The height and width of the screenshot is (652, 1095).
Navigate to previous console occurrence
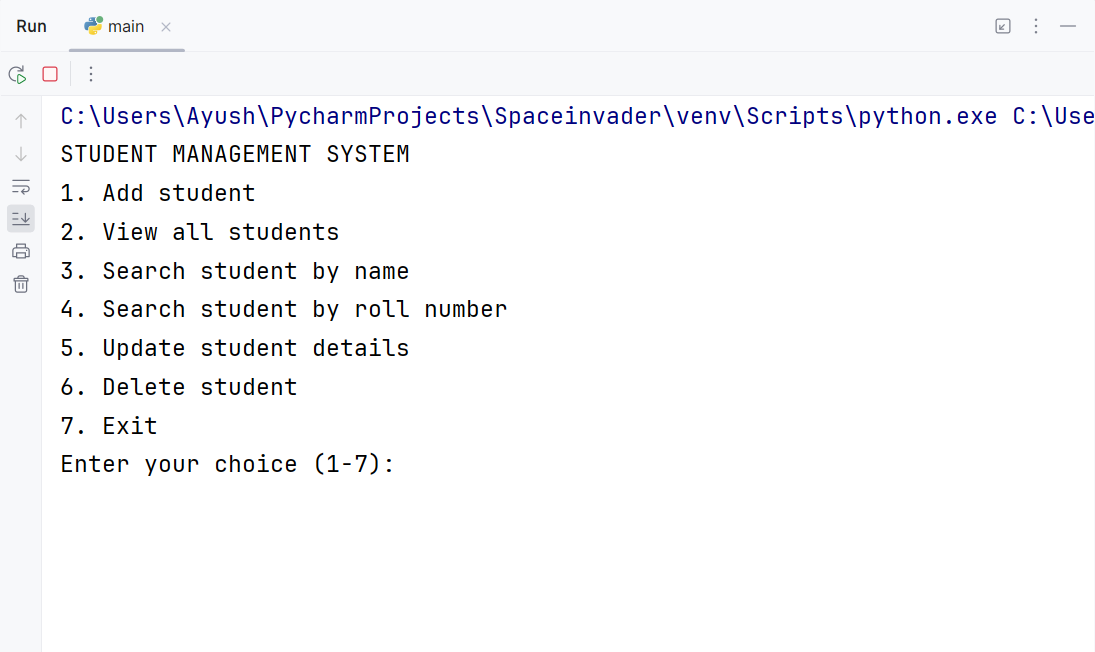pyautogui.click(x=21, y=120)
